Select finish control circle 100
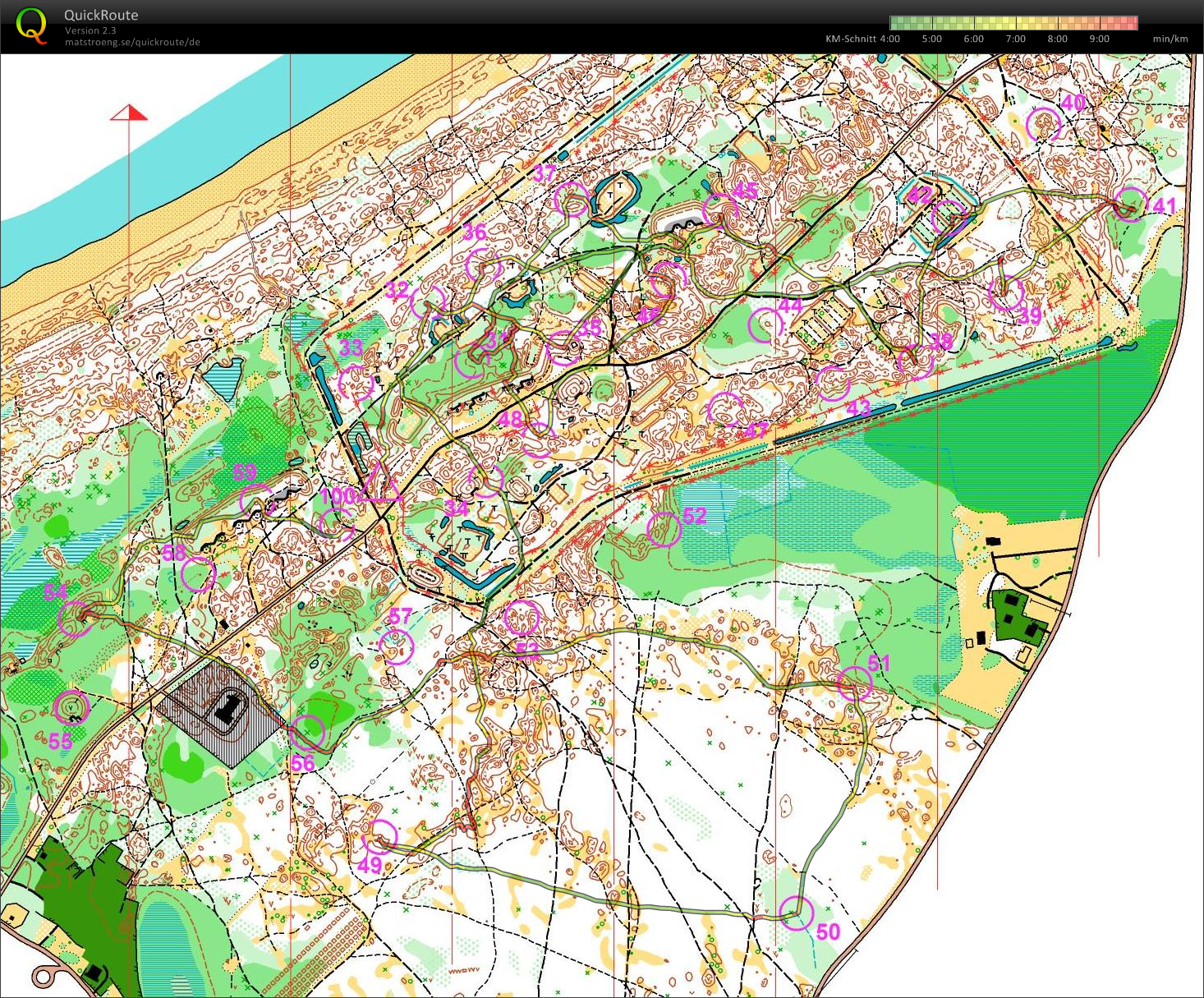The height and width of the screenshot is (998, 1204). (337, 524)
